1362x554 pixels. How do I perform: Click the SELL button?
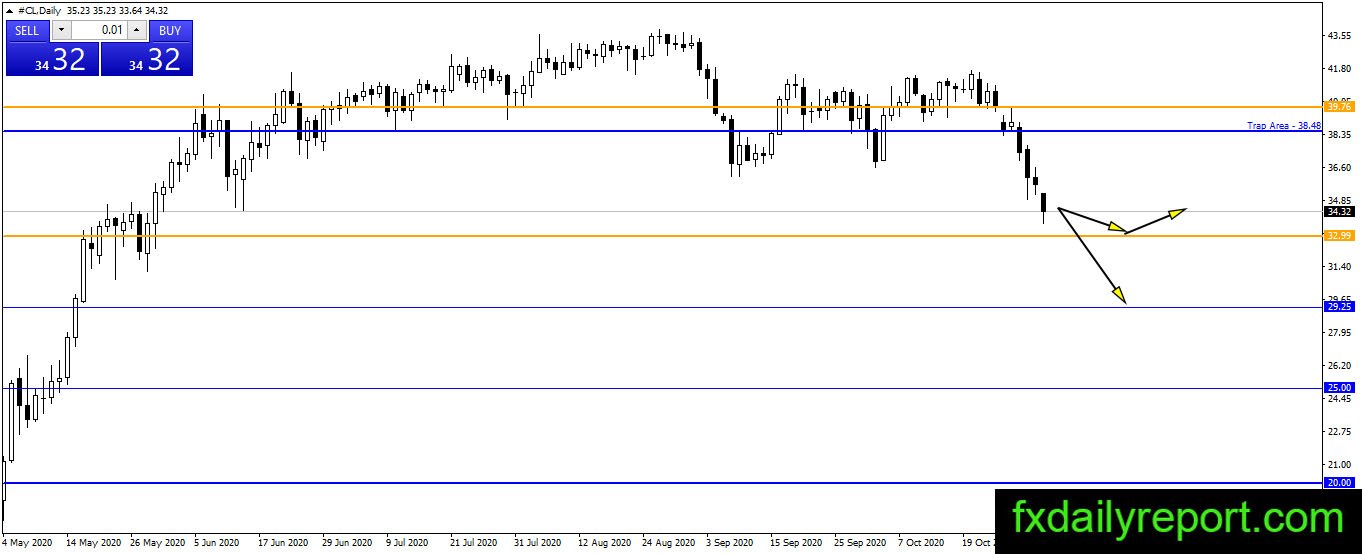pos(28,30)
